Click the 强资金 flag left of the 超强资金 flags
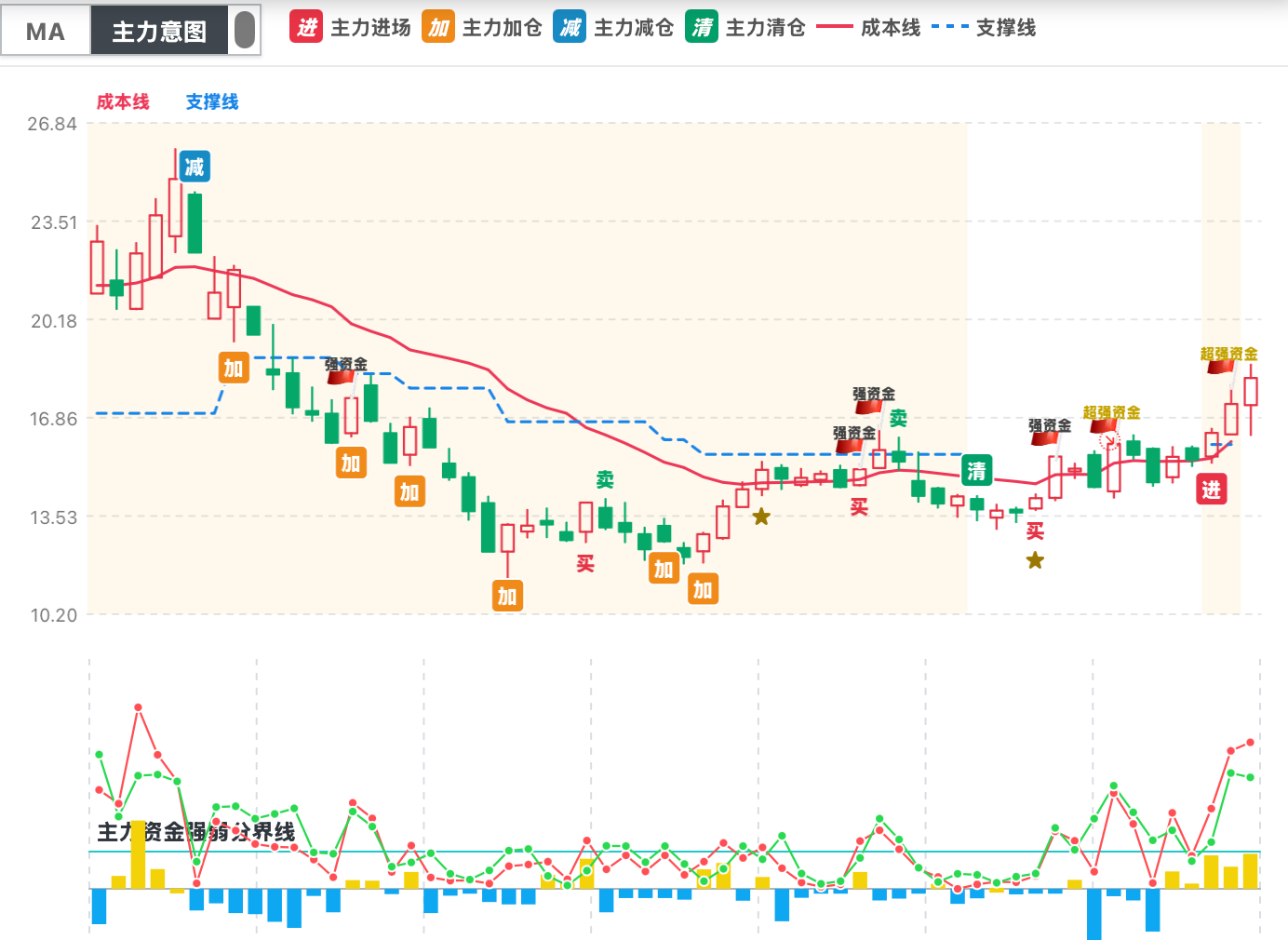Viewport: 1288px width, 940px height. coord(1050,431)
